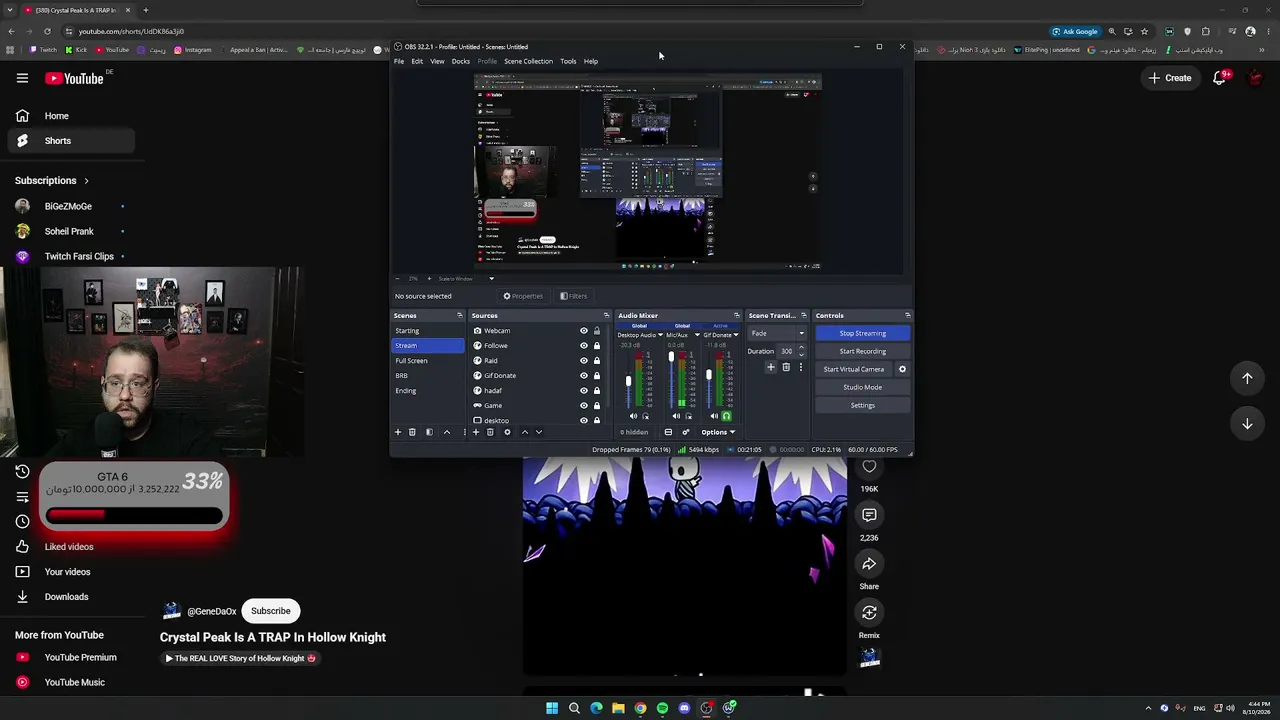Open Audio Mixer Options dropdown

[x=718, y=432]
